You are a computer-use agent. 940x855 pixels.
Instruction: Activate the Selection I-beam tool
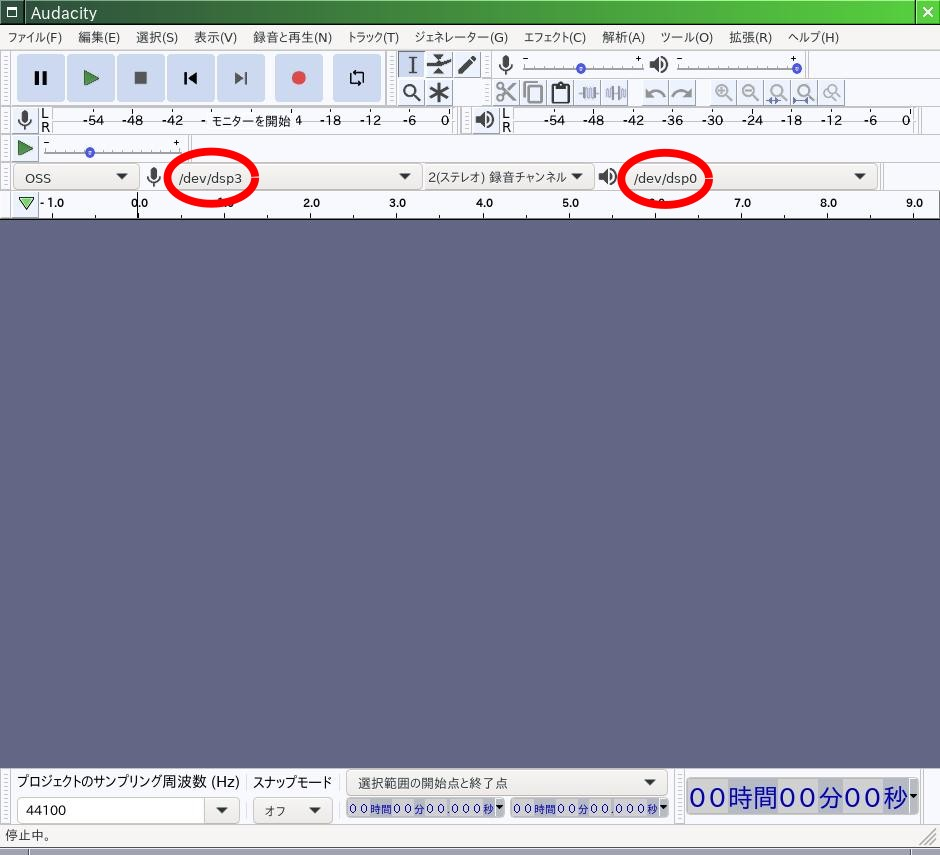(x=412, y=65)
